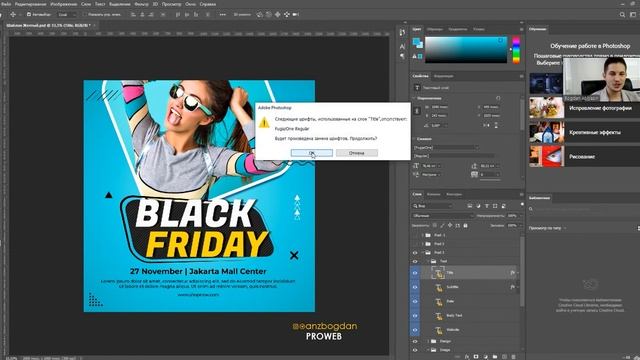Open the Изображение menu
Viewport: 640px width, 360px height.
(63, 4)
